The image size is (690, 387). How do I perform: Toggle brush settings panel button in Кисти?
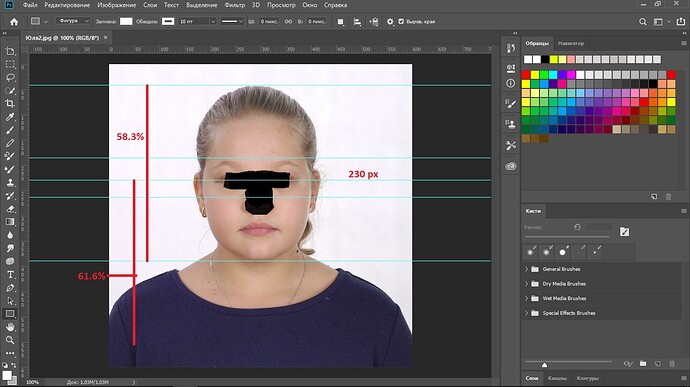coord(624,232)
